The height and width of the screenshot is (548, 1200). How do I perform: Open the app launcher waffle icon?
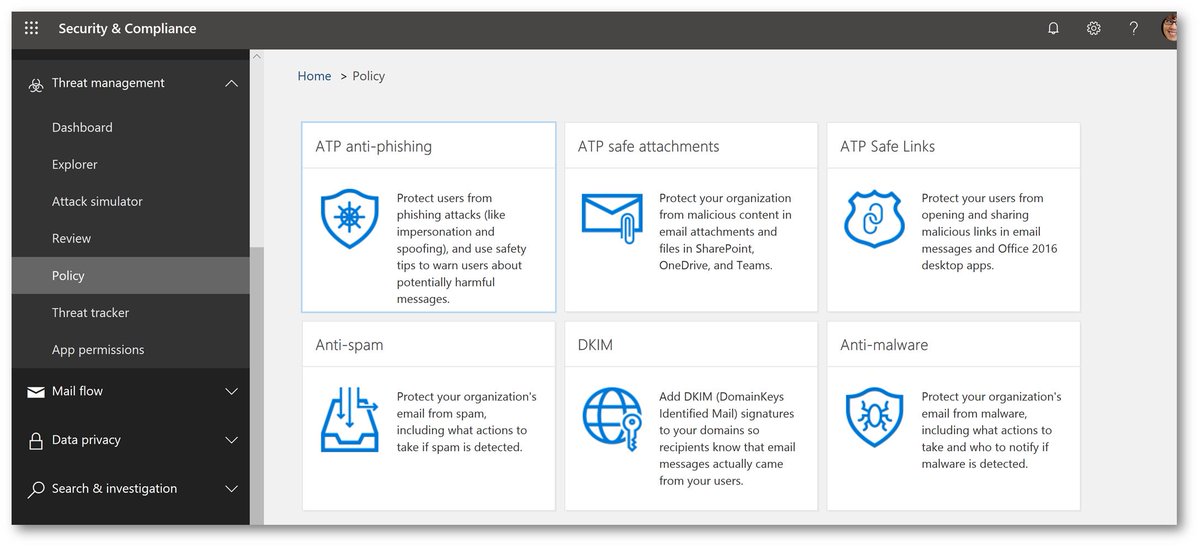(31, 28)
